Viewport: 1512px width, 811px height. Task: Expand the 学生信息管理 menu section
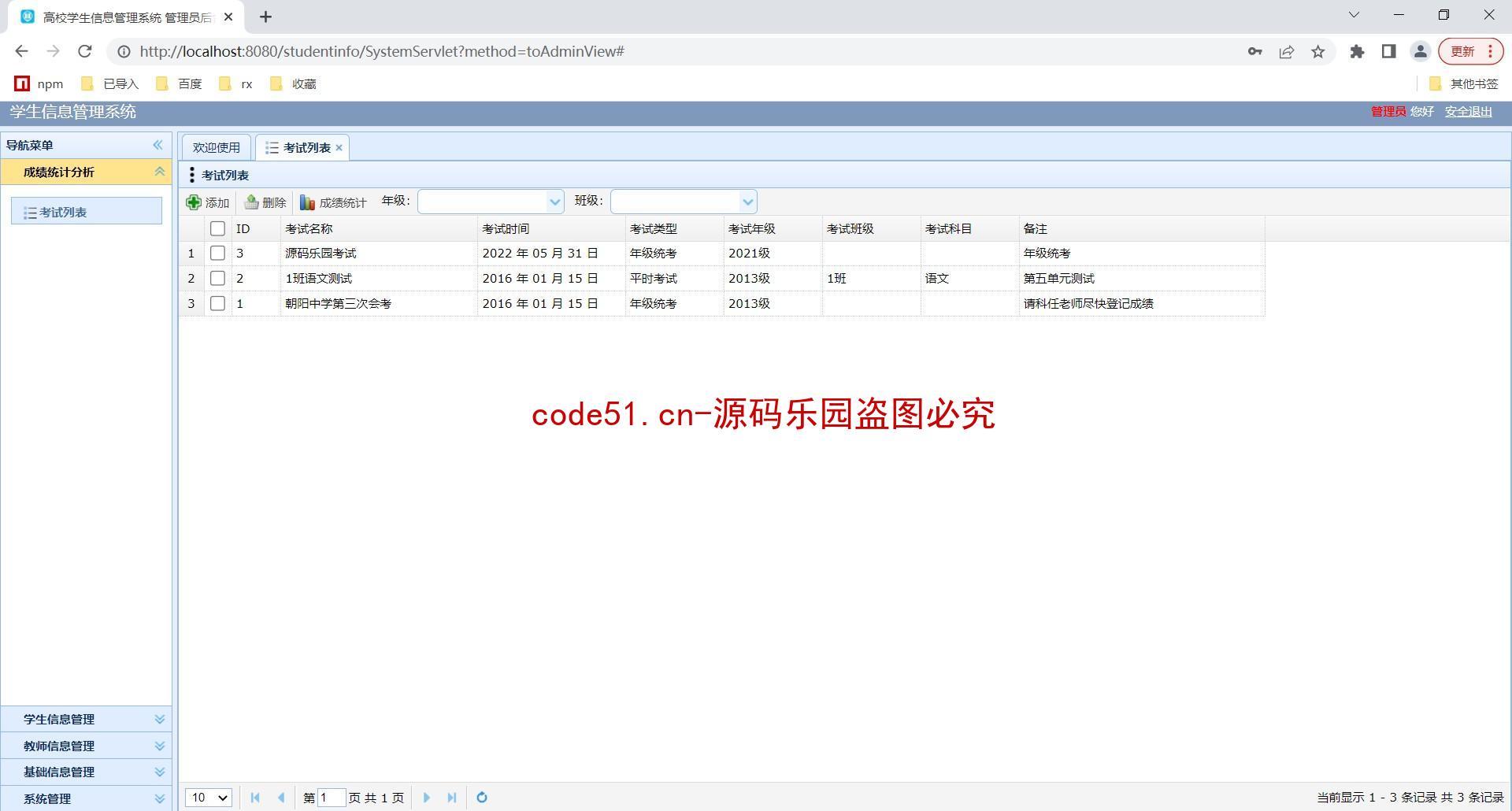pos(86,720)
